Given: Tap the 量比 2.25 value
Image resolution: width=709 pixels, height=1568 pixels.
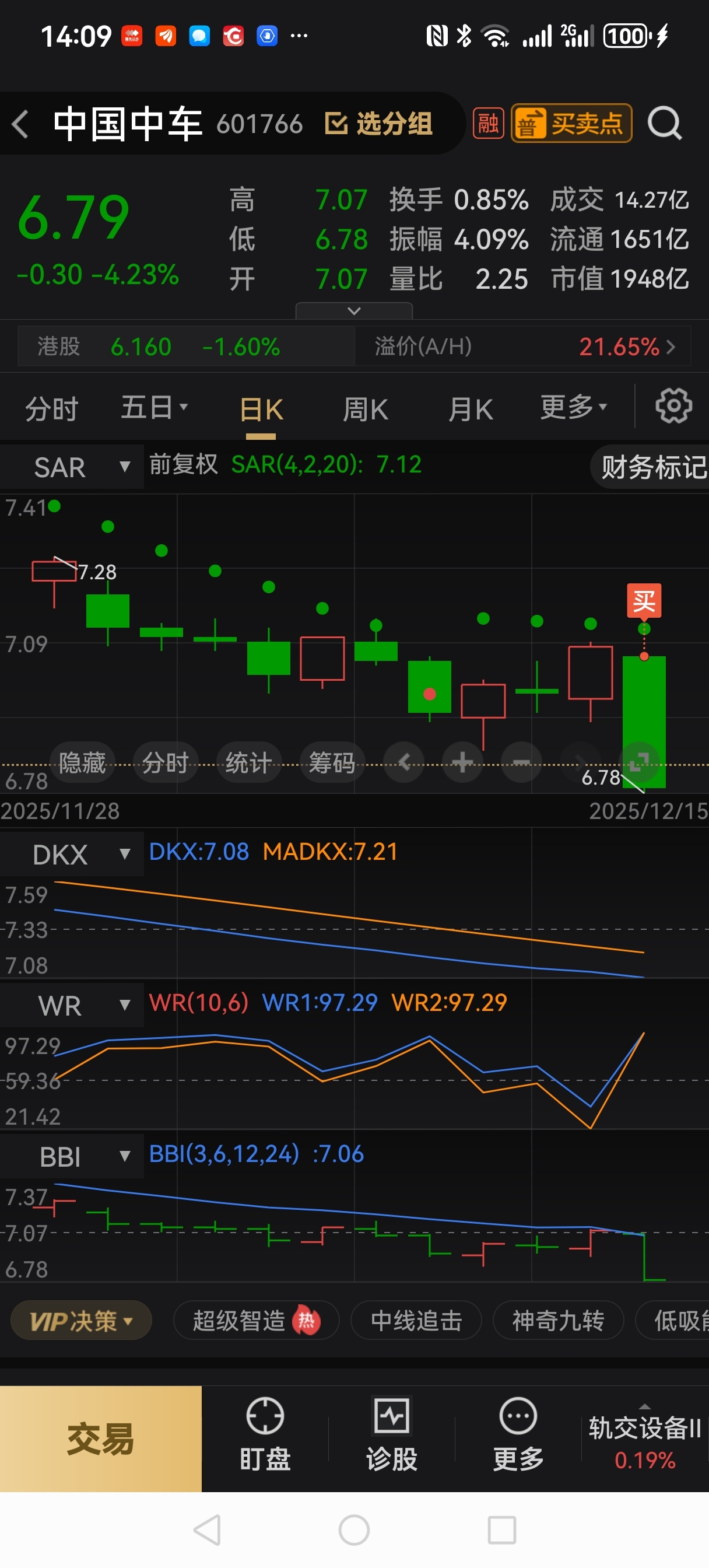Looking at the screenshot, I should (459, 279).
